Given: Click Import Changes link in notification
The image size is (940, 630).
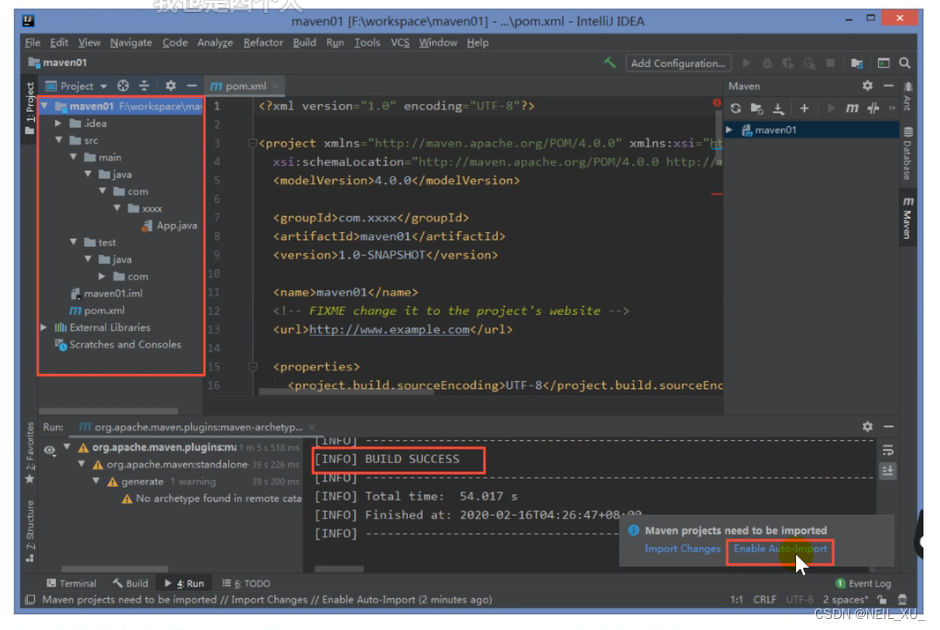Looking at the screenshot, I should (x=682, y=548).
